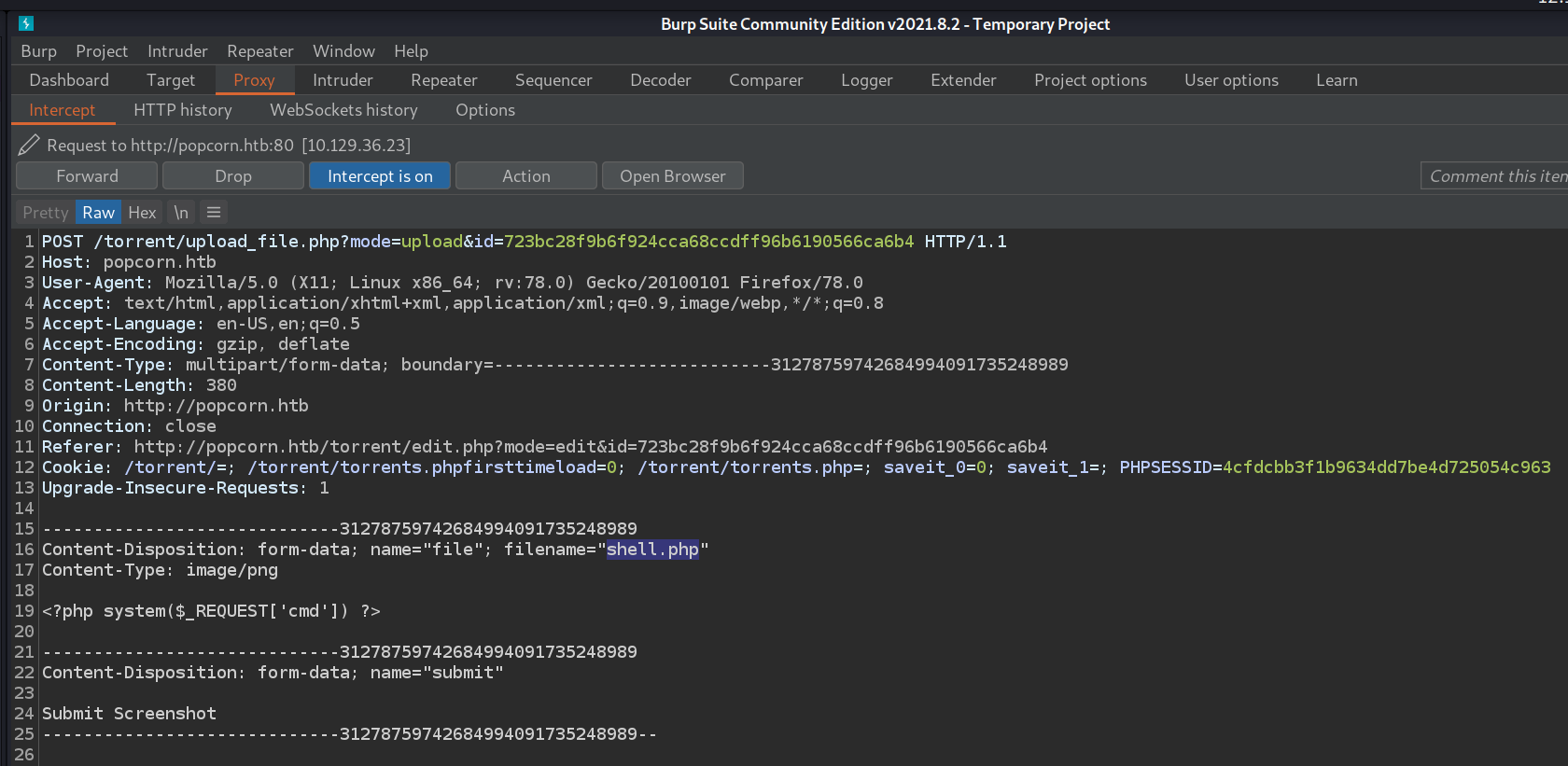Image resolution: width=1568 pixels, height=766 pixels.
Task: Click the multipart/form-data Content-Type header
Action: 554,365
